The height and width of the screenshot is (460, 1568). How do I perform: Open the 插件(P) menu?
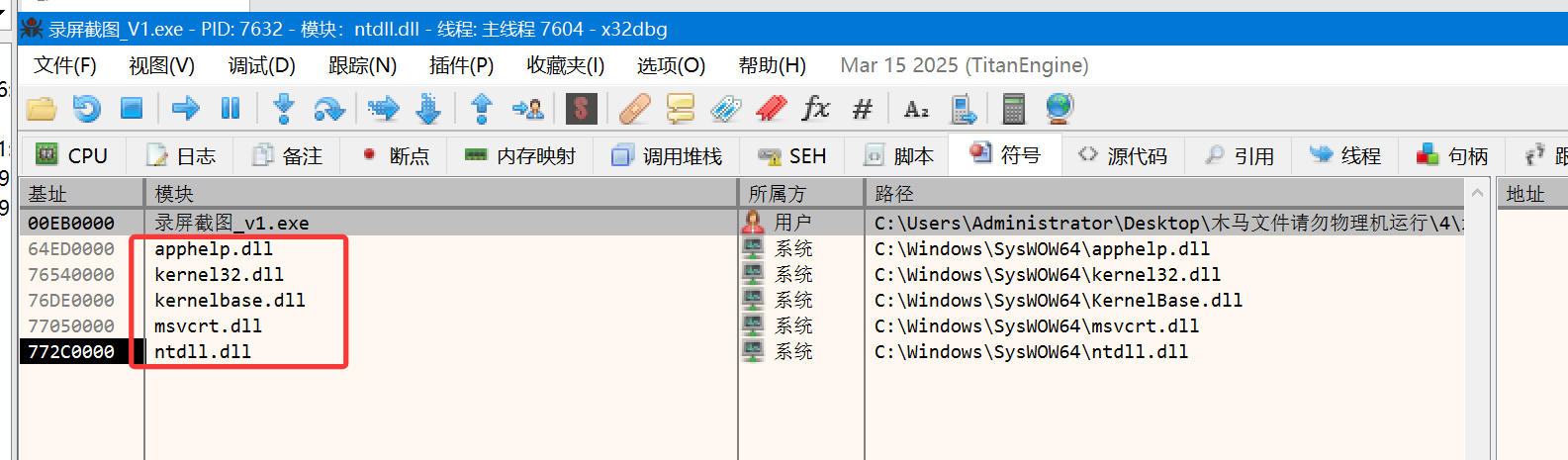(461, 65)
